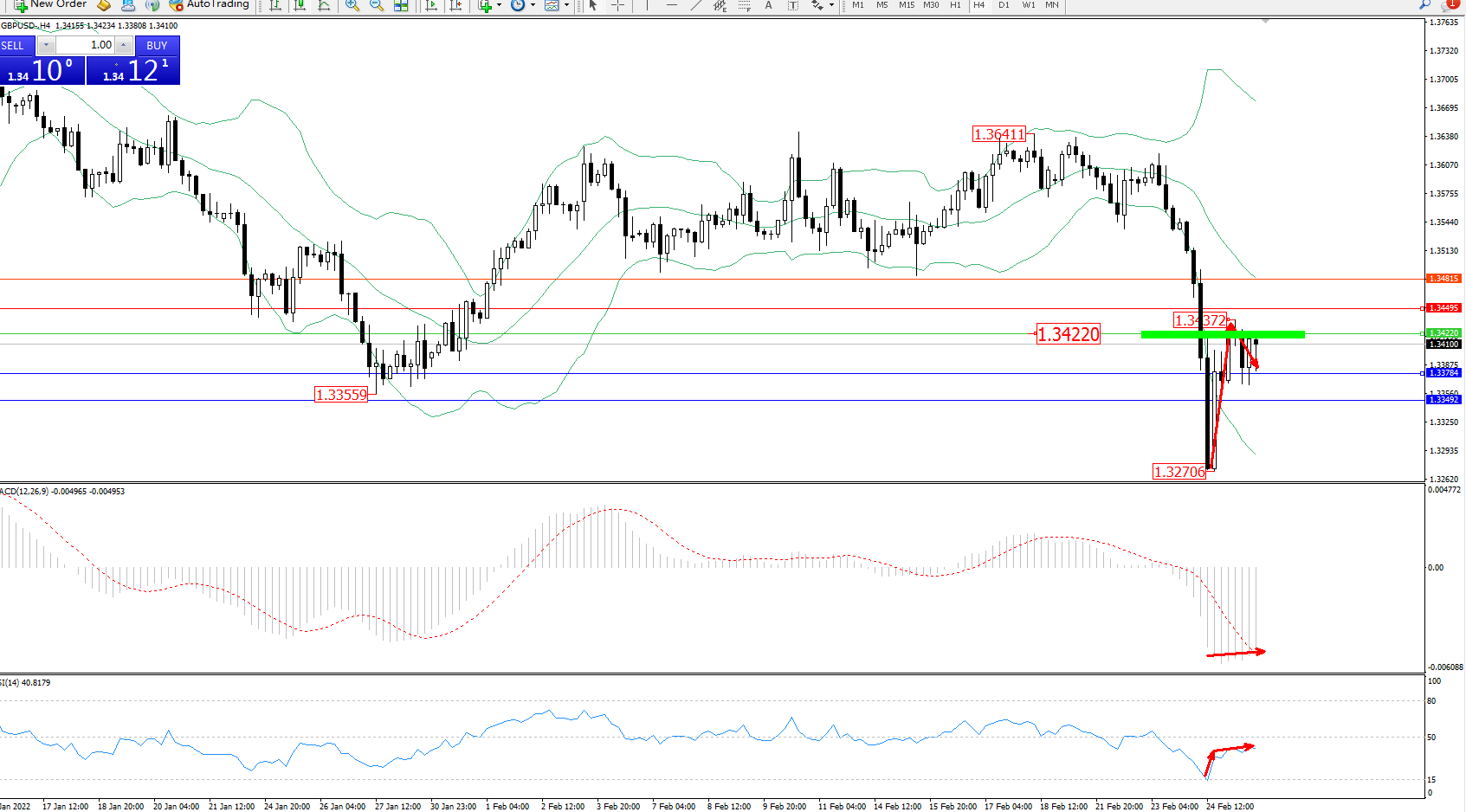Select the M15 timeframe

(906, 5)
